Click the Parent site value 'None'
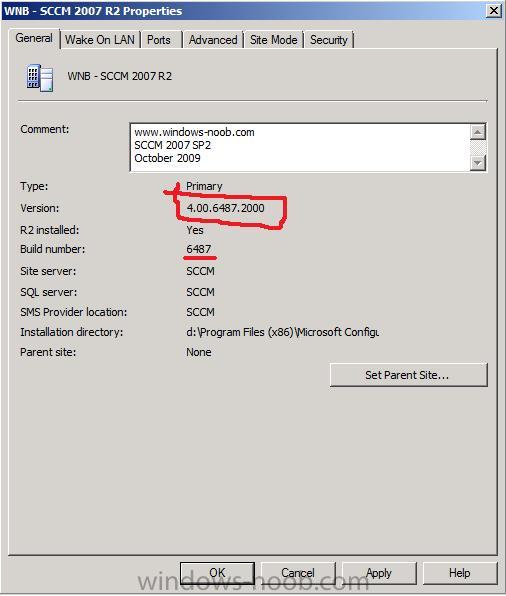Screen dimensions: 506x596 pos(199,352)
